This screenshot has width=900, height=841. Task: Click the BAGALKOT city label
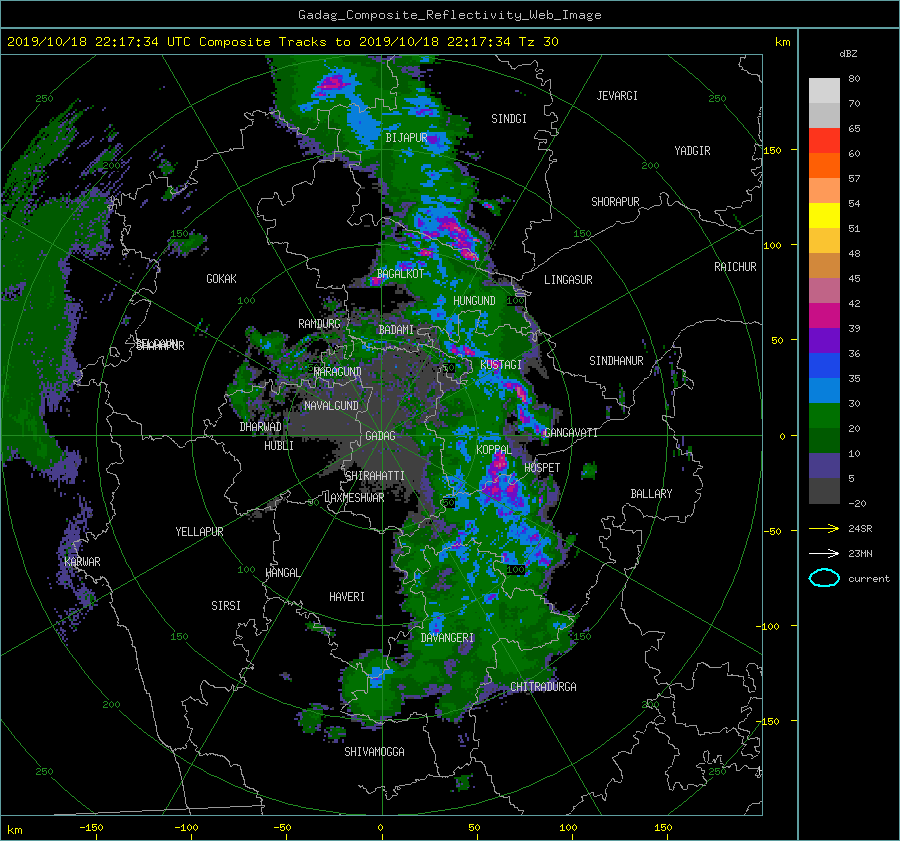[x=400, y=274]
